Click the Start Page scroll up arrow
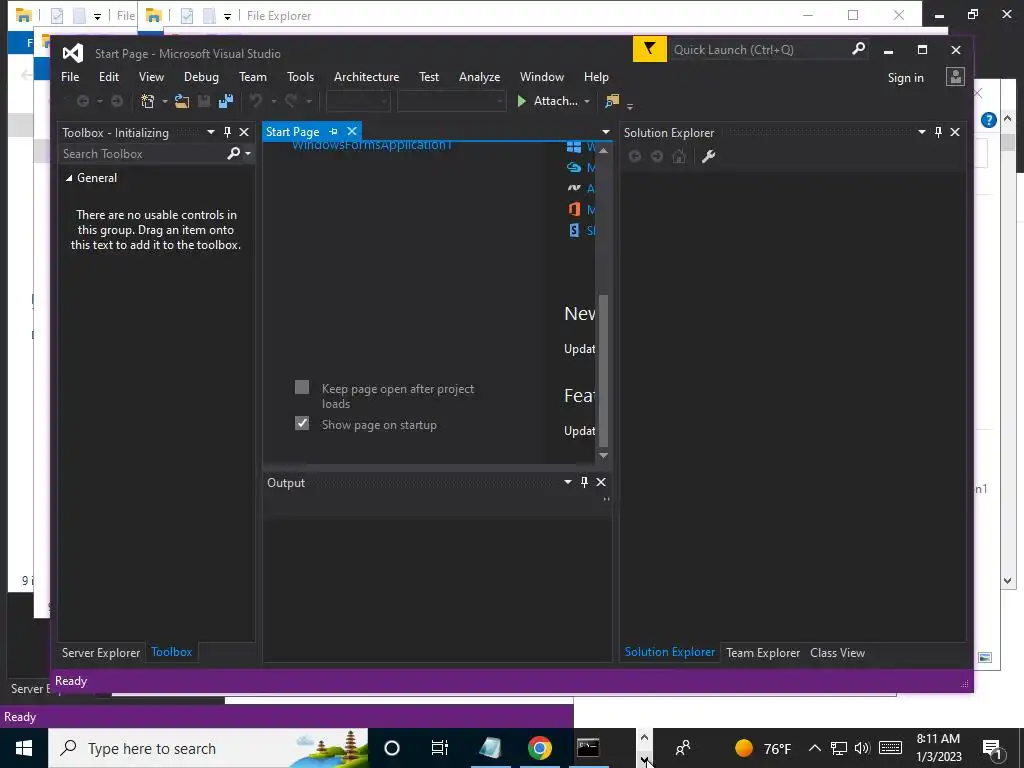Viewport: 1024px width, 768px height. tap(603, 150)
